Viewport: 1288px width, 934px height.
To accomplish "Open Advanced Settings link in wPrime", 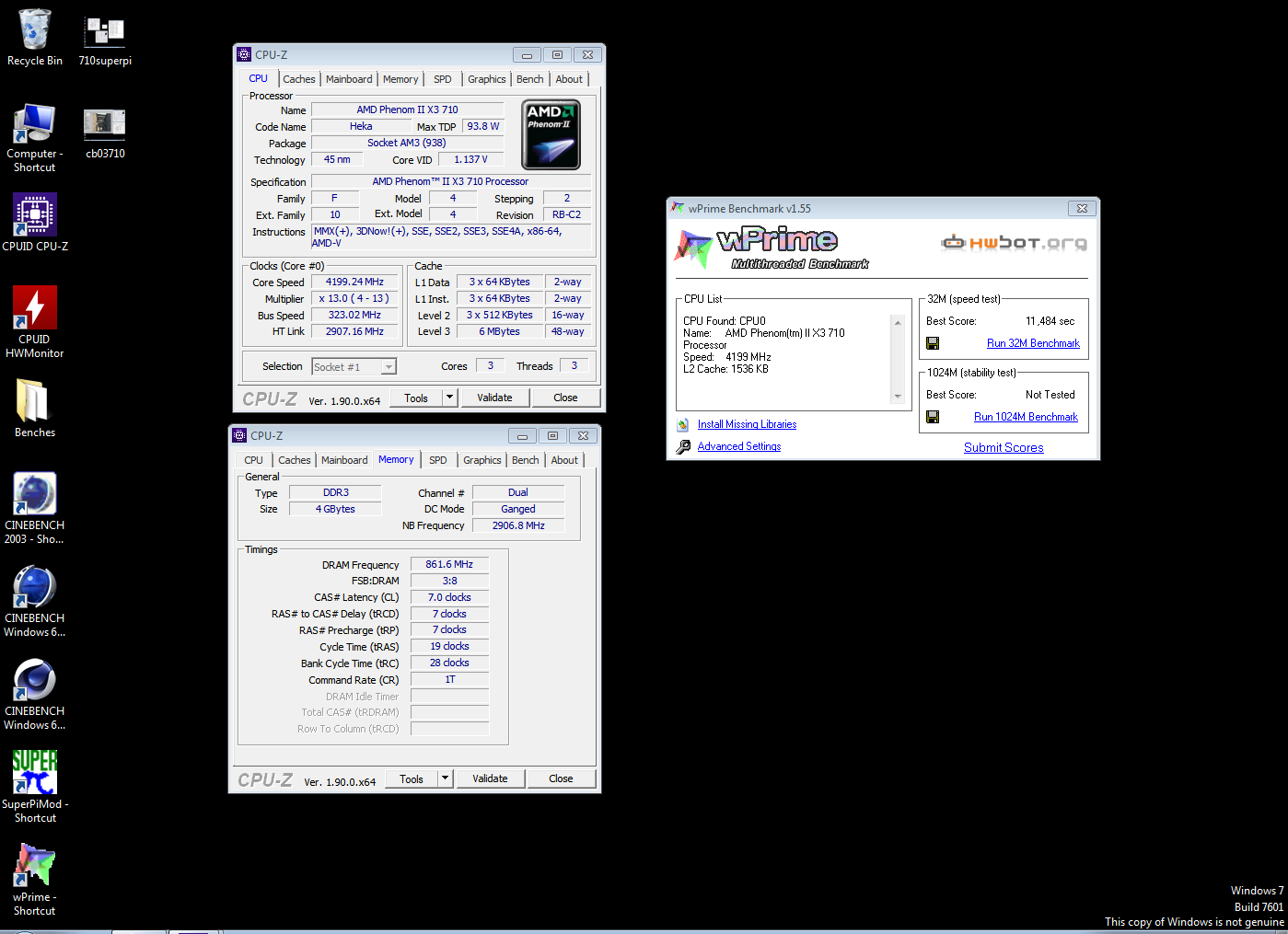I will click(x=739, y=446).
